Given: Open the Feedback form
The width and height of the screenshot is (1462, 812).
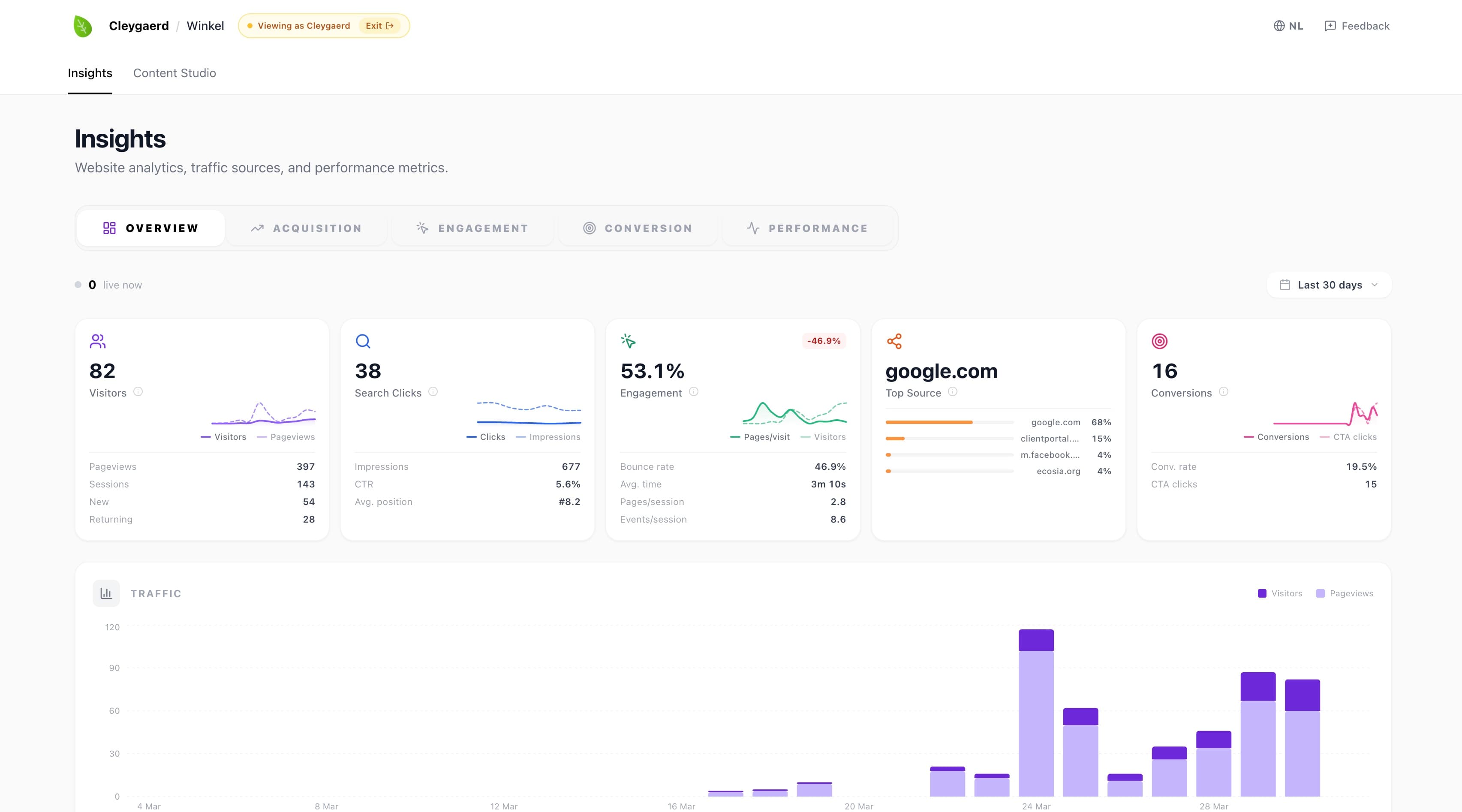Looking at the screenshot, I should tap(1357, 26).
